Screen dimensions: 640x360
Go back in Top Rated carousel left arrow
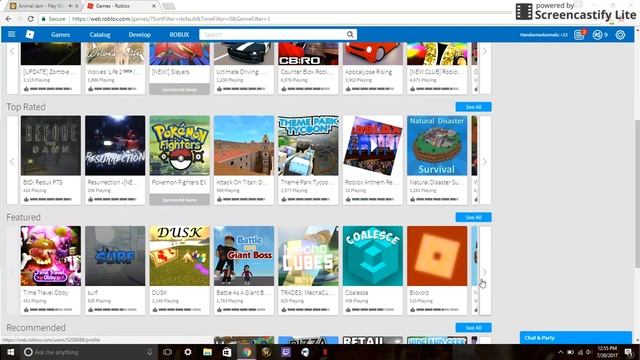[x=12, y=162]
